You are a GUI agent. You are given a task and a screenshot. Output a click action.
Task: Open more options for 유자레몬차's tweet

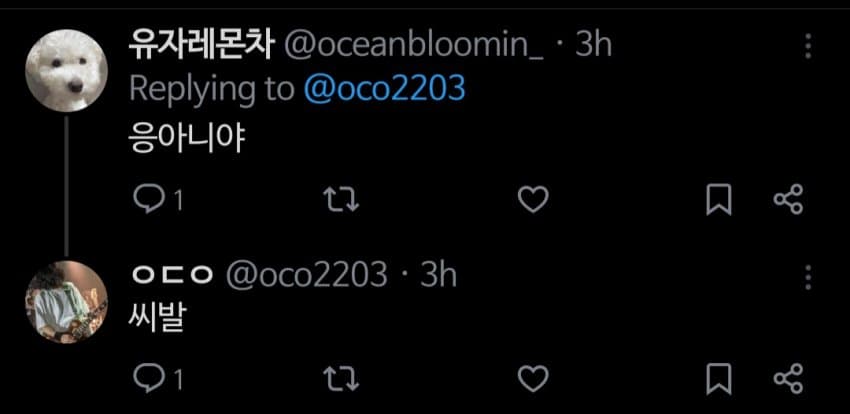(808, 46)
